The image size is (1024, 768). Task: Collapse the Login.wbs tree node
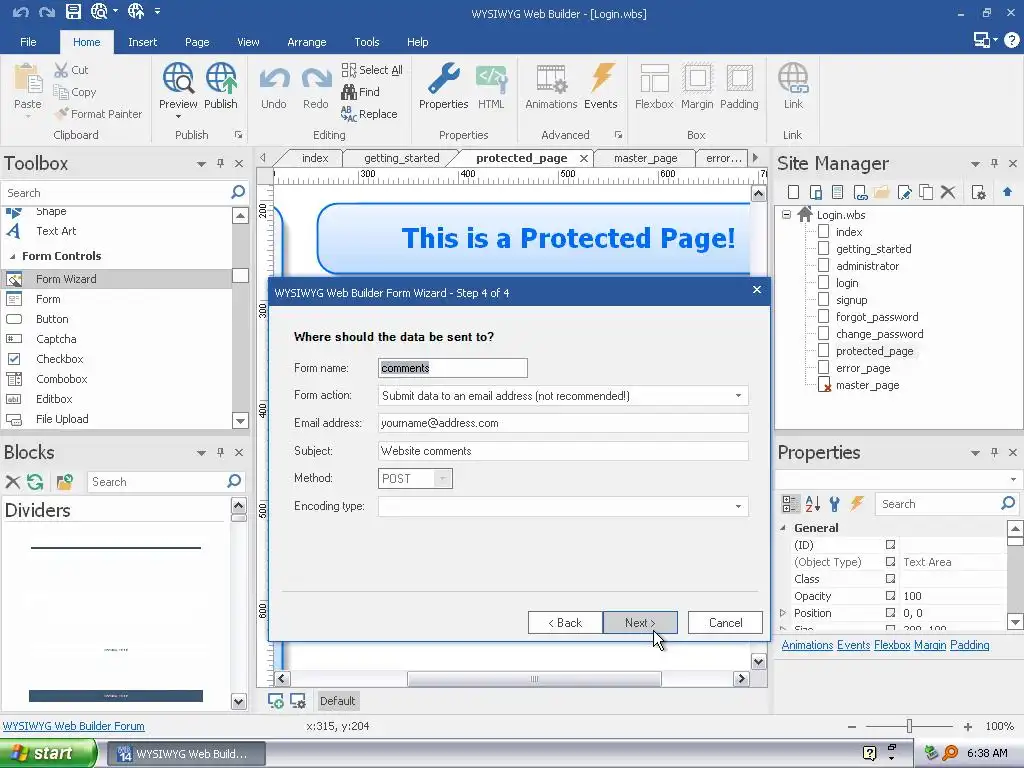click(x=786, y=214)
